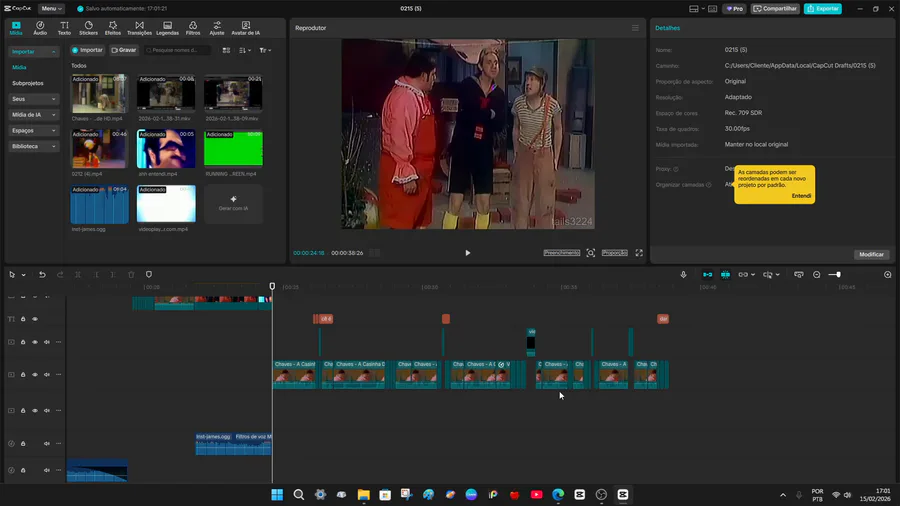Click Entendi in the yellow tooltip
The height and width of the screenshot is (506, 900).
point(801,196)
